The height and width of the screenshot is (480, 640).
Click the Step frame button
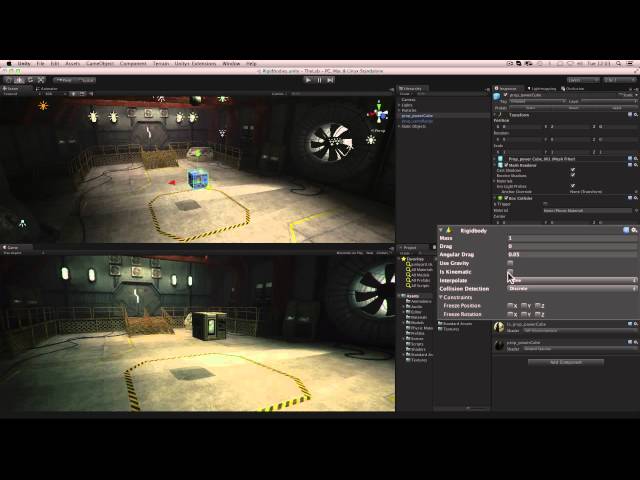point(330,80)
